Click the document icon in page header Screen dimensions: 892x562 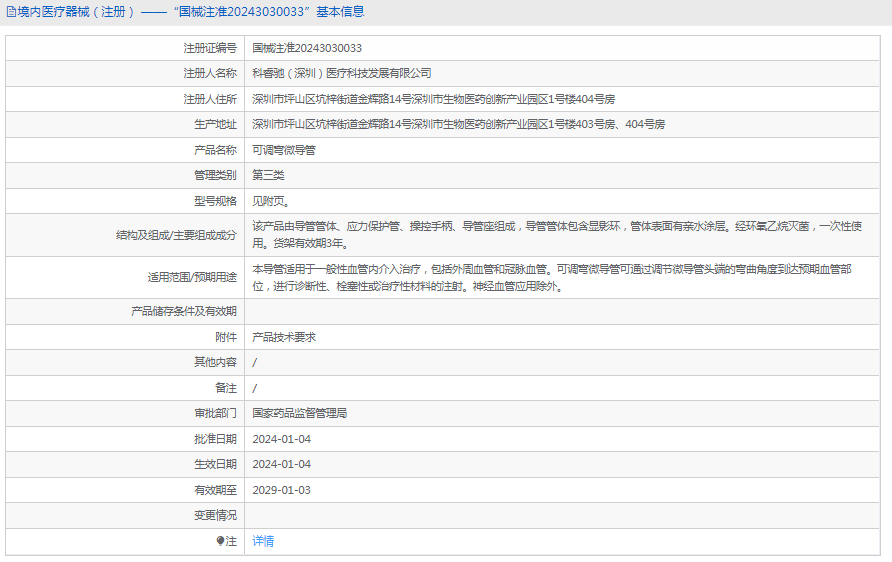click(x=11, y=12)
